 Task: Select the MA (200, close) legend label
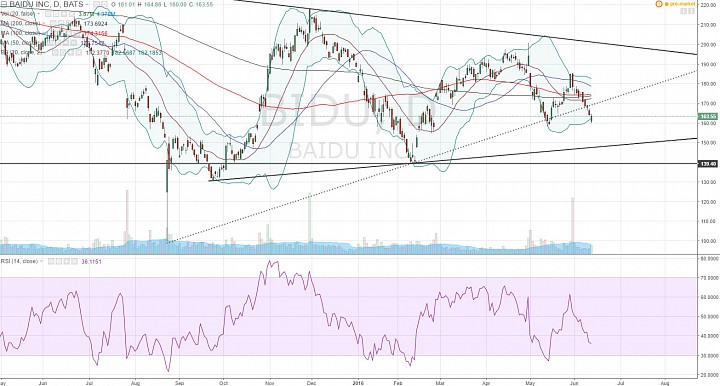click(20, 24)
